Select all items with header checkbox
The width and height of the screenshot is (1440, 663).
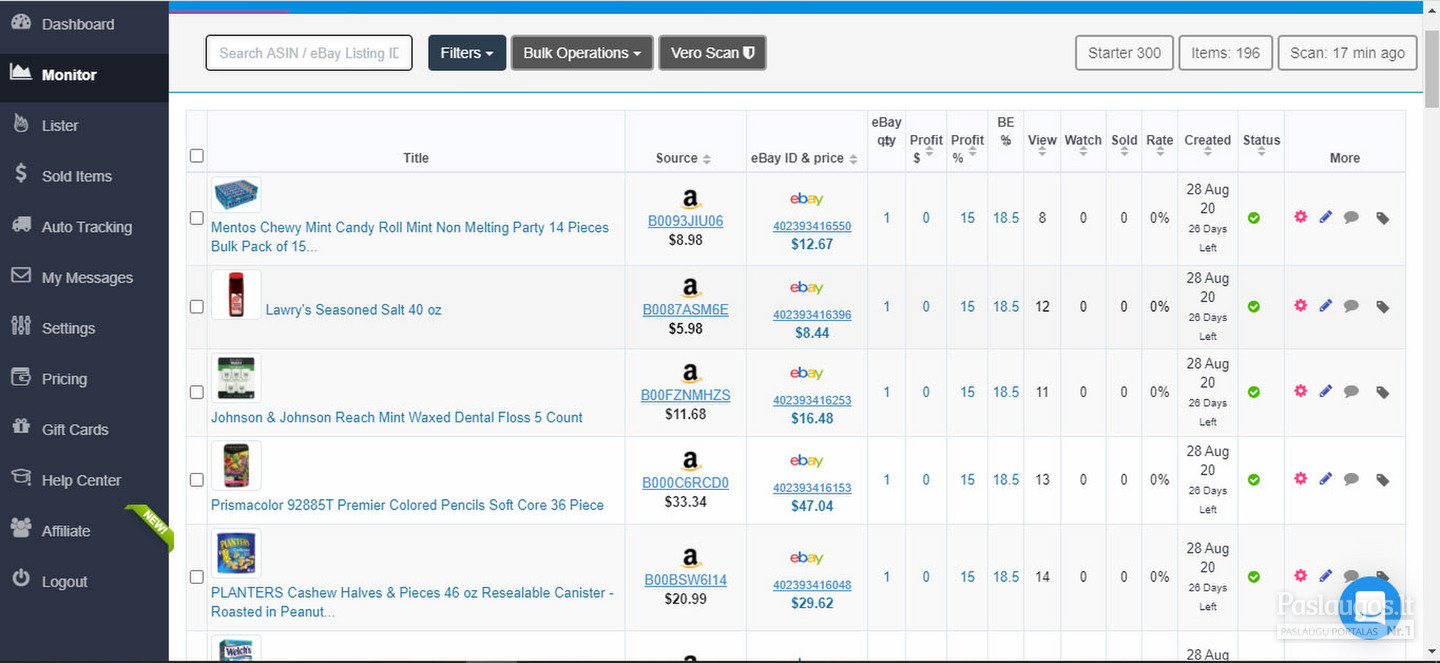(197, 156)
